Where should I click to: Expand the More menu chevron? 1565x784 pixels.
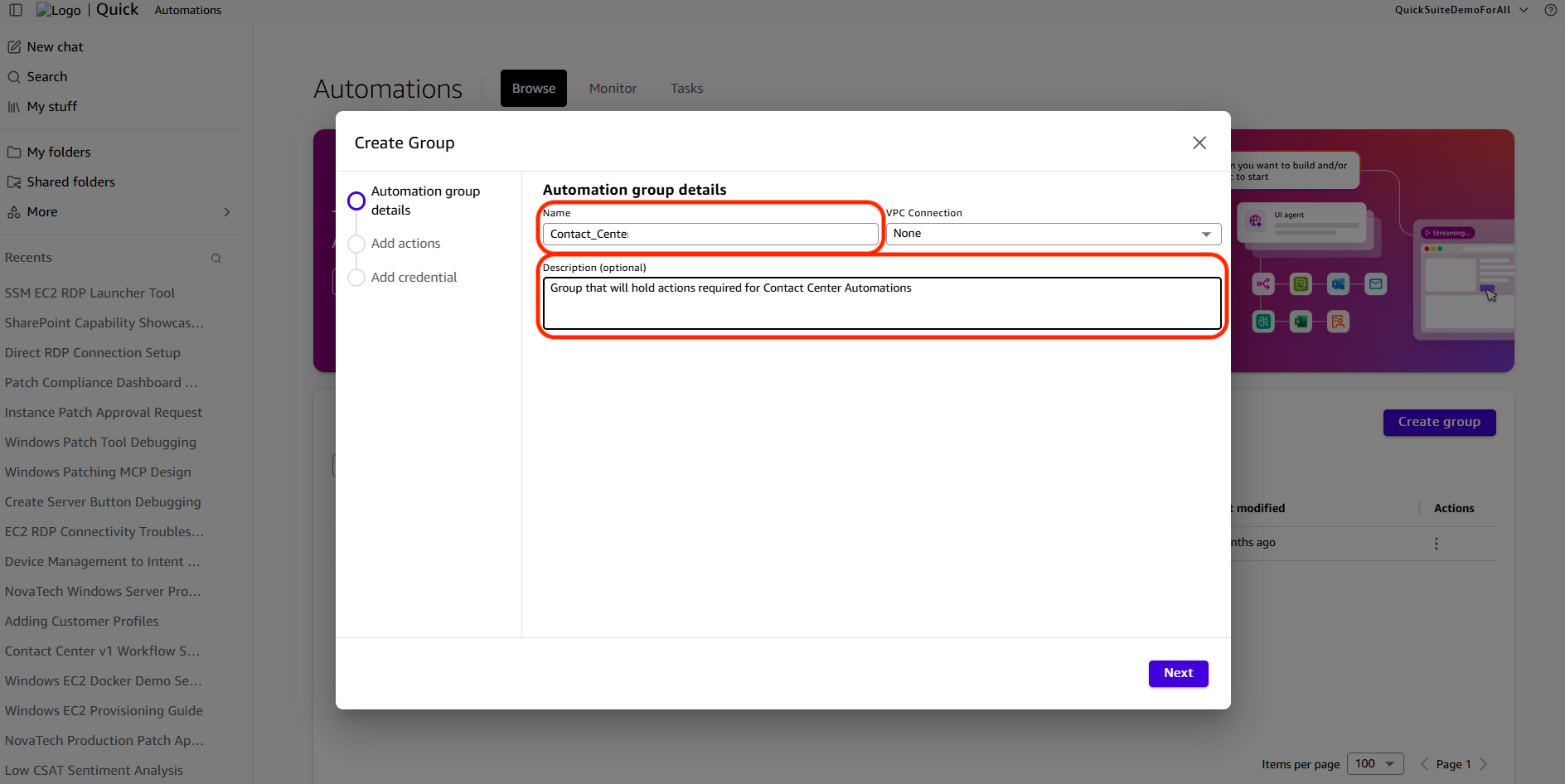click(x=227, y=212)
